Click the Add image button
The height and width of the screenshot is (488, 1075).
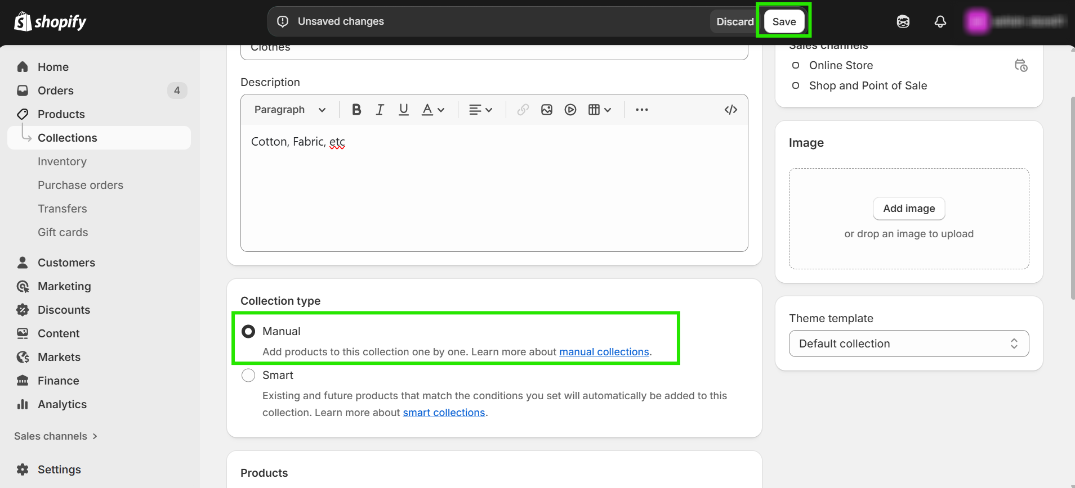[909, 208]
